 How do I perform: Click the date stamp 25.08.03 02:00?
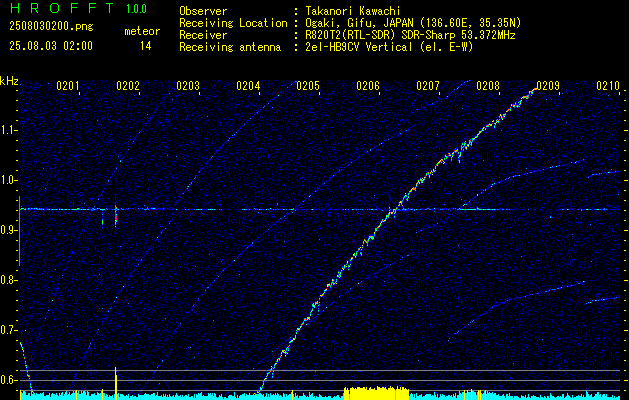(x=51, y=45)
